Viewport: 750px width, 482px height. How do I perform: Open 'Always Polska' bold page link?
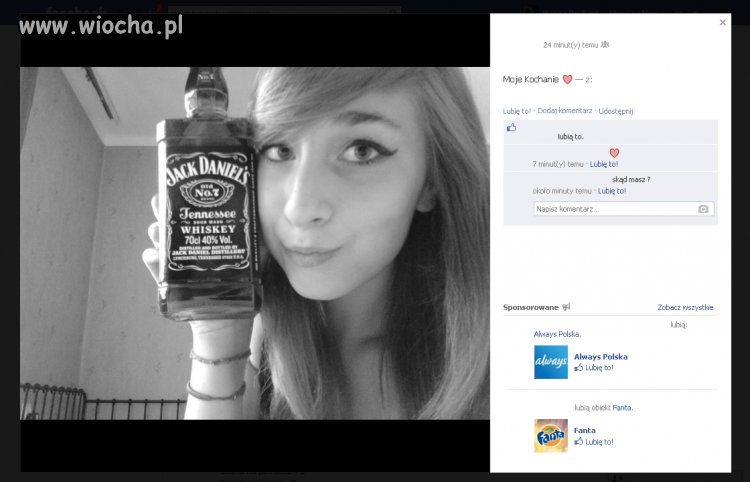pyautogui.click(x=600, y=357)
